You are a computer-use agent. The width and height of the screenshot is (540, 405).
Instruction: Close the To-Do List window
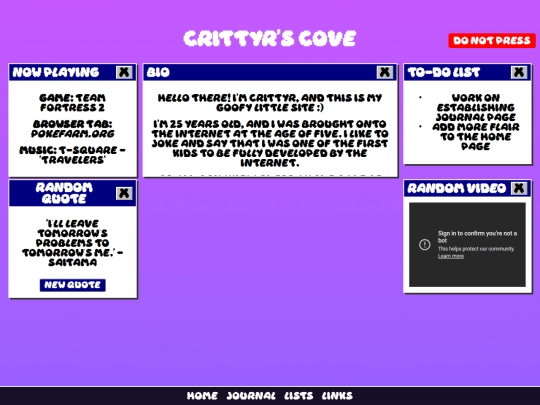click(x=519, y=72)
